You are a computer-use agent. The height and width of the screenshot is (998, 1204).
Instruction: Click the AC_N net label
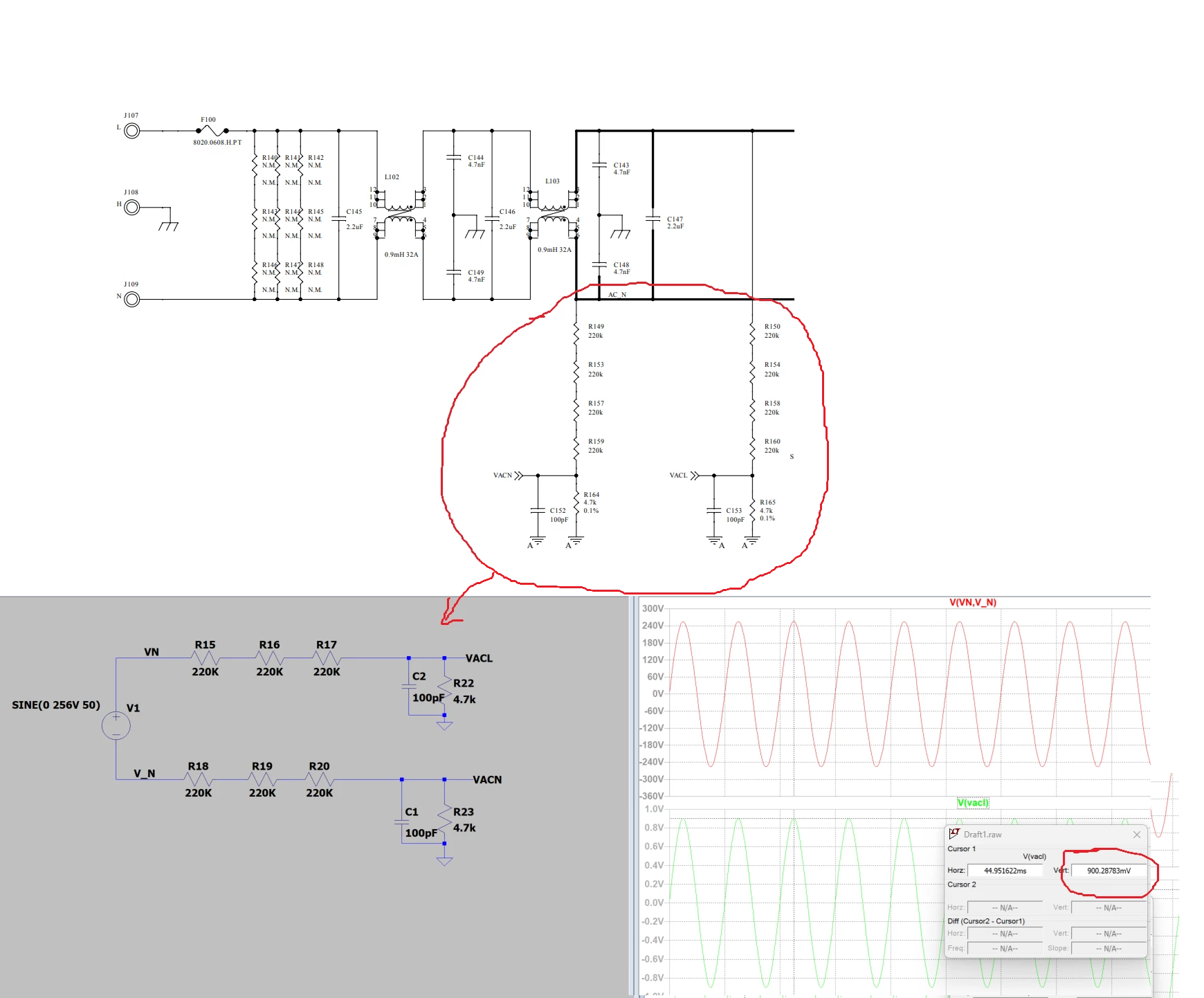(617, 295)
